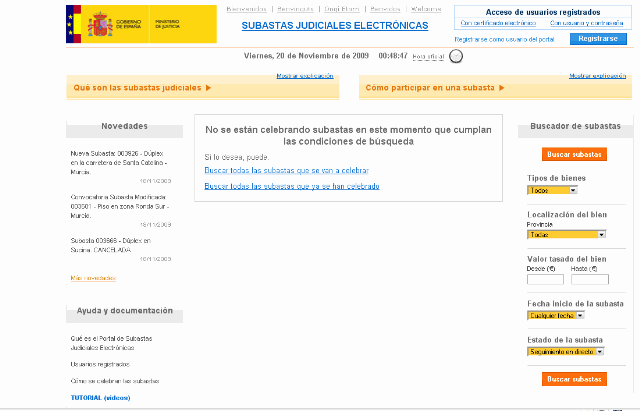Click the date 'Viernes, 20 de Noviembre de 2009'
640x411 pixels.
click(306, 56)
